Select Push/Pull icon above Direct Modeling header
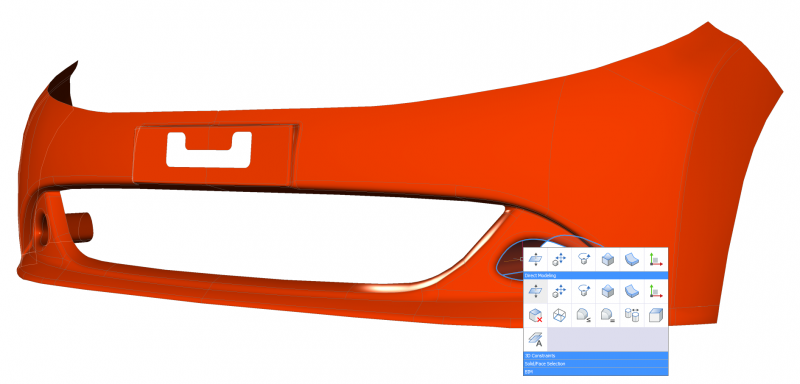800x384 pixels. pos(535,260)
